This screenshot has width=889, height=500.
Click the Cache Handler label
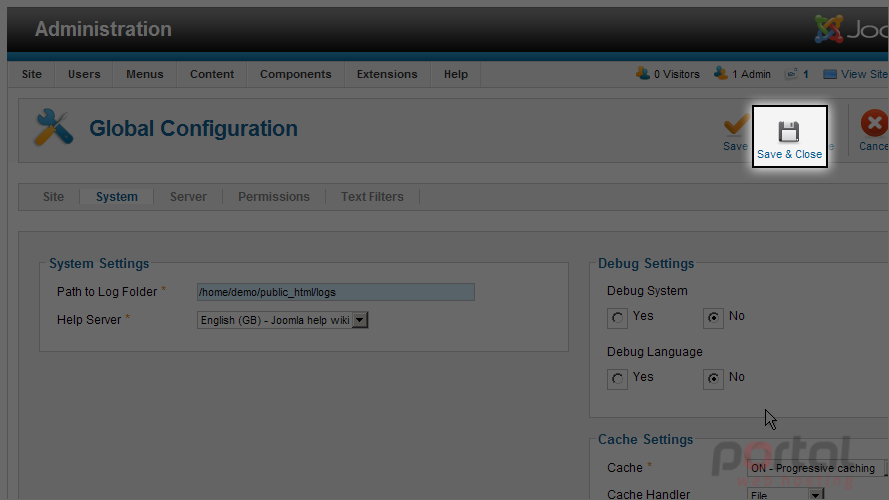tap(649, 494)
